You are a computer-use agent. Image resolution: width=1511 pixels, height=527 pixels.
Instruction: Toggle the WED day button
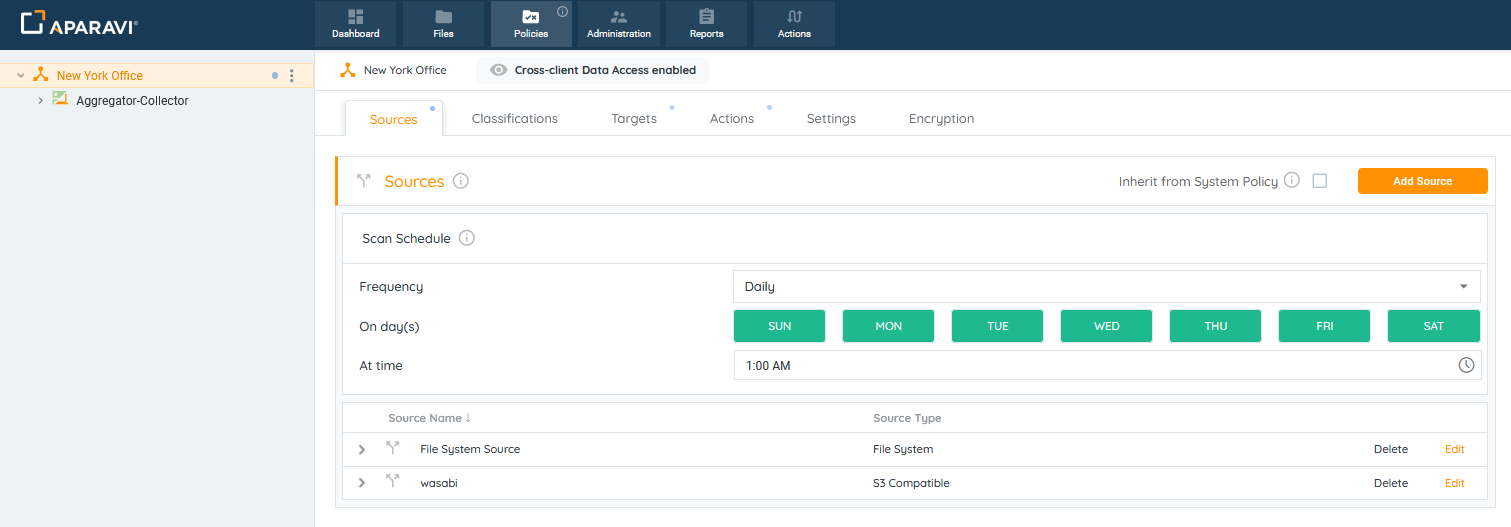pos(1106,326)
